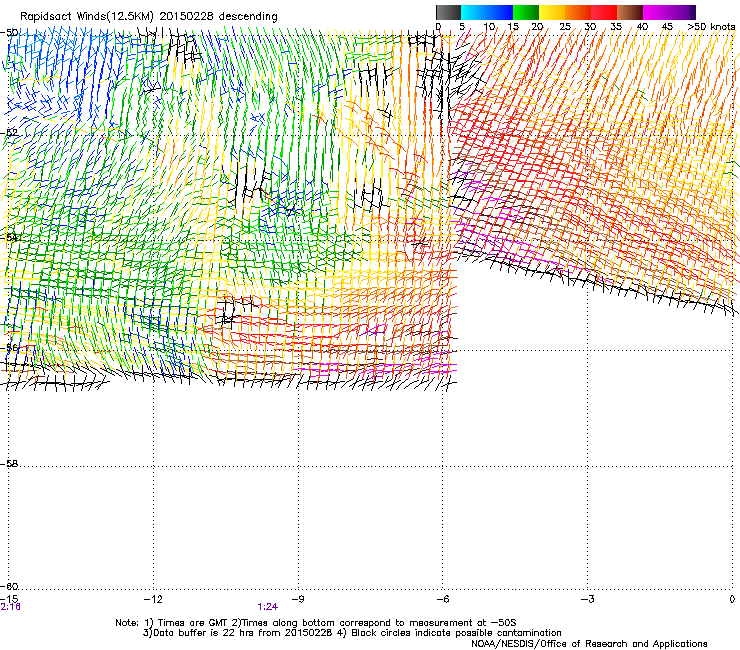Click the purple '2:16' time label
740x650 pixels.
(x=10, y=607)
